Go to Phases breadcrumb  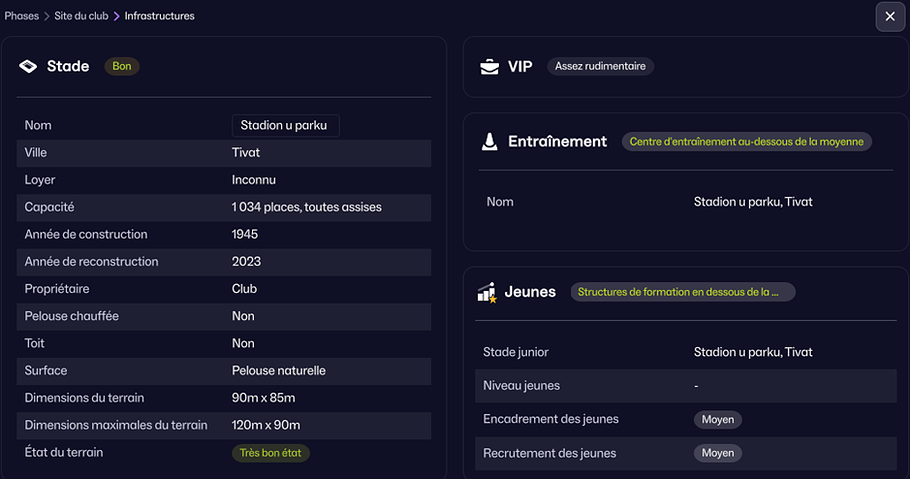click(21, 16)
